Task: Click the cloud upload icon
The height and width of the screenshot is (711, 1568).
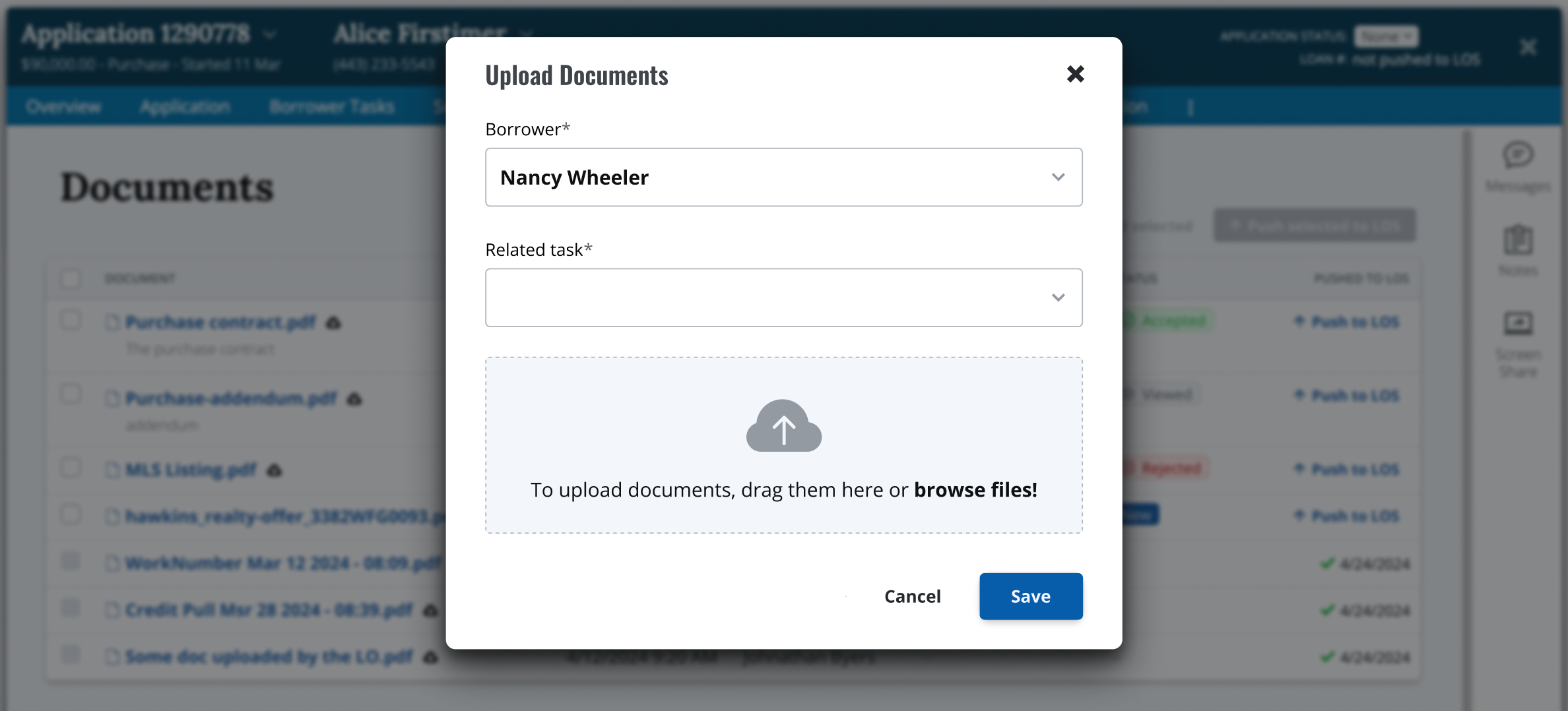Action: pos(783,426)
